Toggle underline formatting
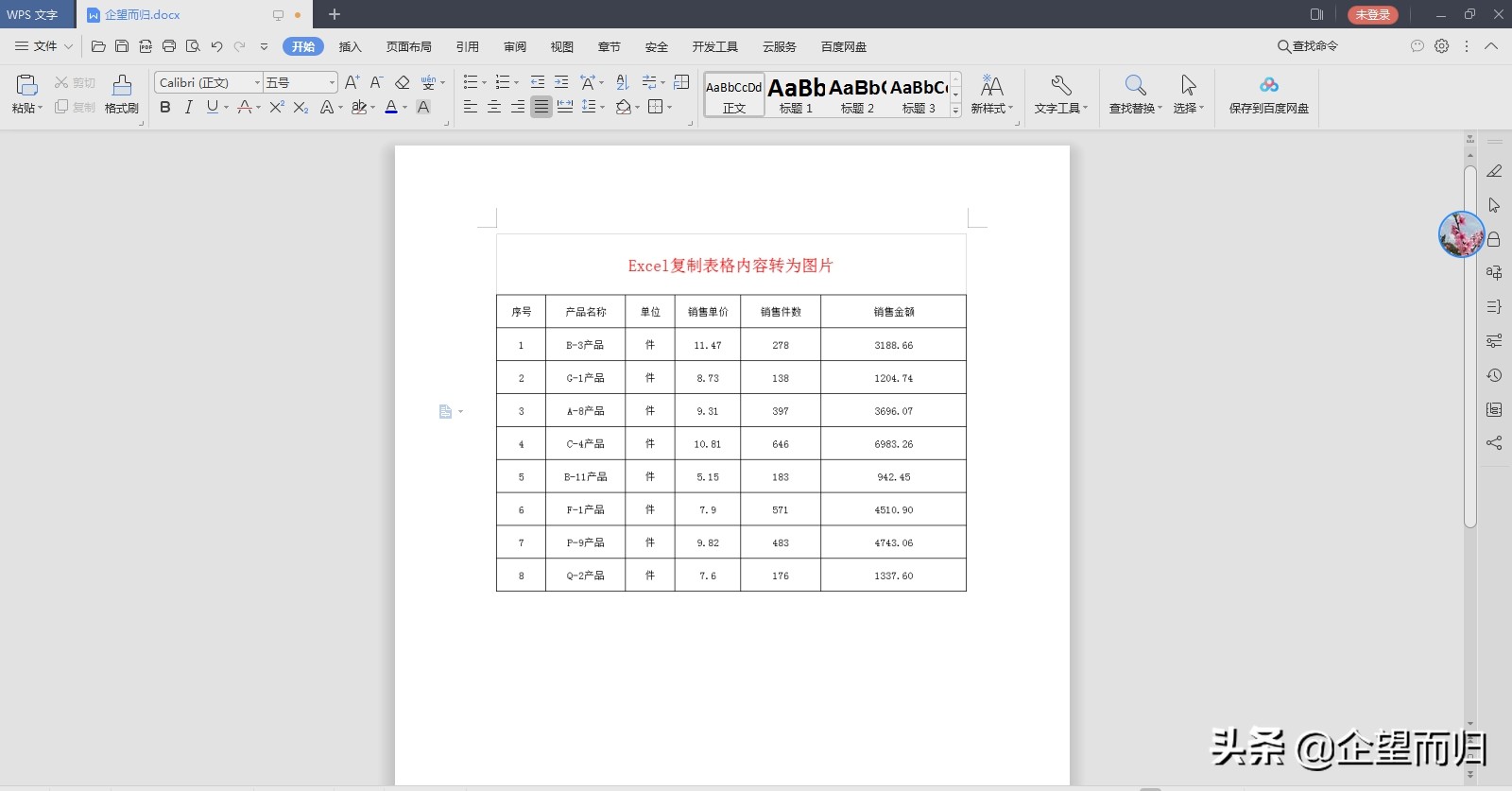Image resolution: width=1512 pixels, height=791 pixels. point(213,108)
